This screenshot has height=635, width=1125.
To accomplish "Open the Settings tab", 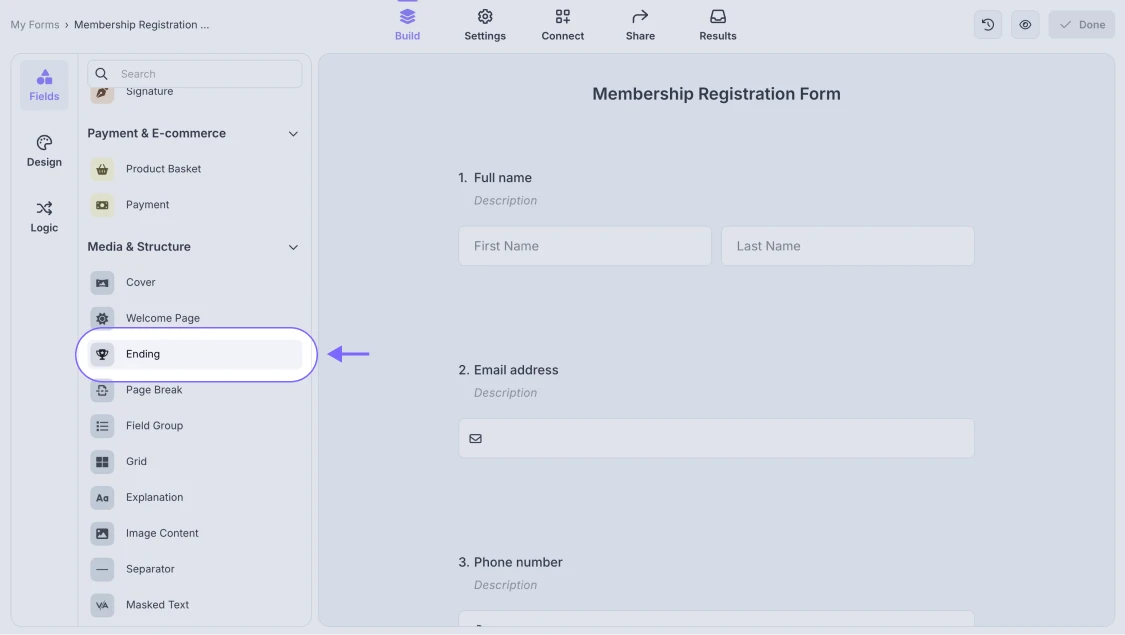I will [485, 25].
